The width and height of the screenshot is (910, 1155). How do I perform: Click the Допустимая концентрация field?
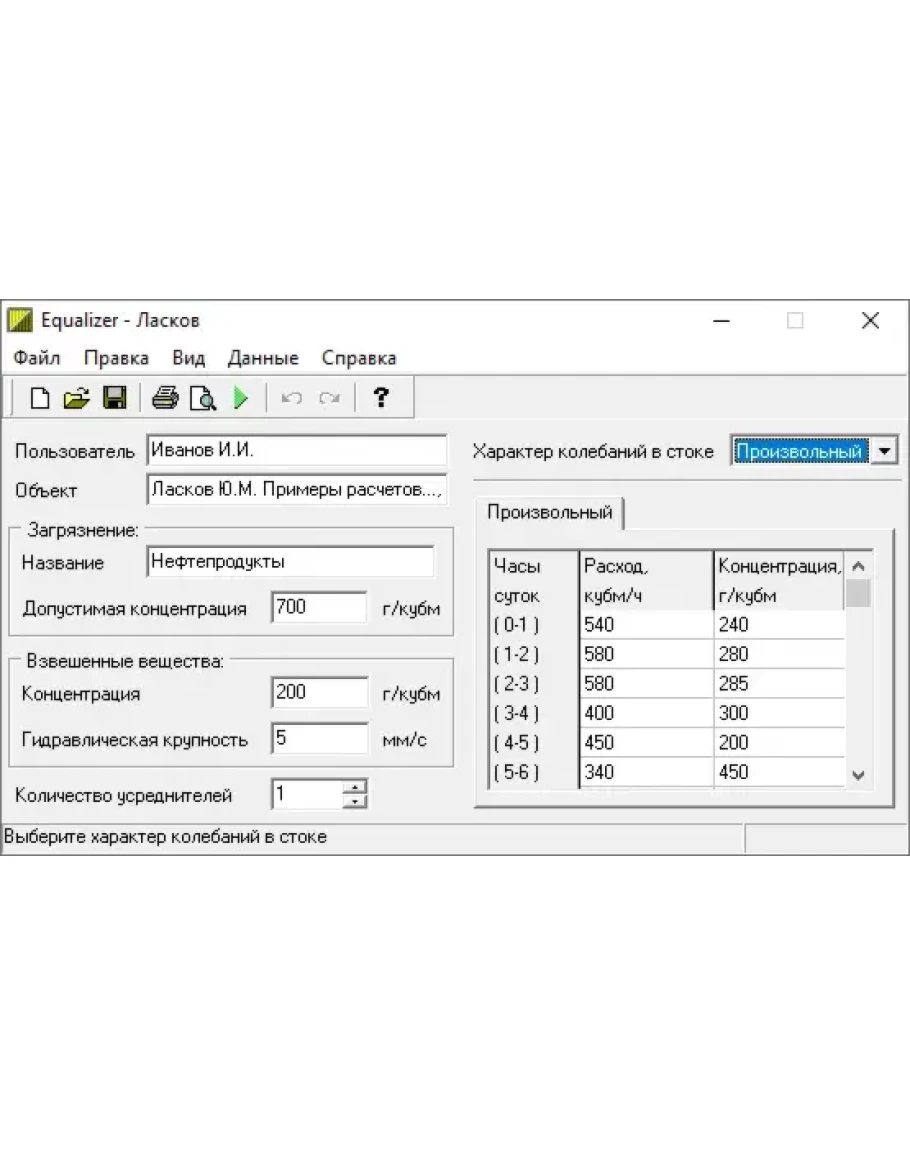[319, 607]
